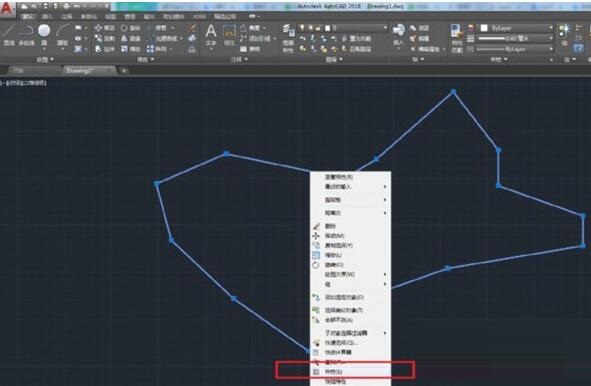The image size is (591, 386).
Task: Open Draw Order 绘图次序(W) submenu
Action: 350,274
